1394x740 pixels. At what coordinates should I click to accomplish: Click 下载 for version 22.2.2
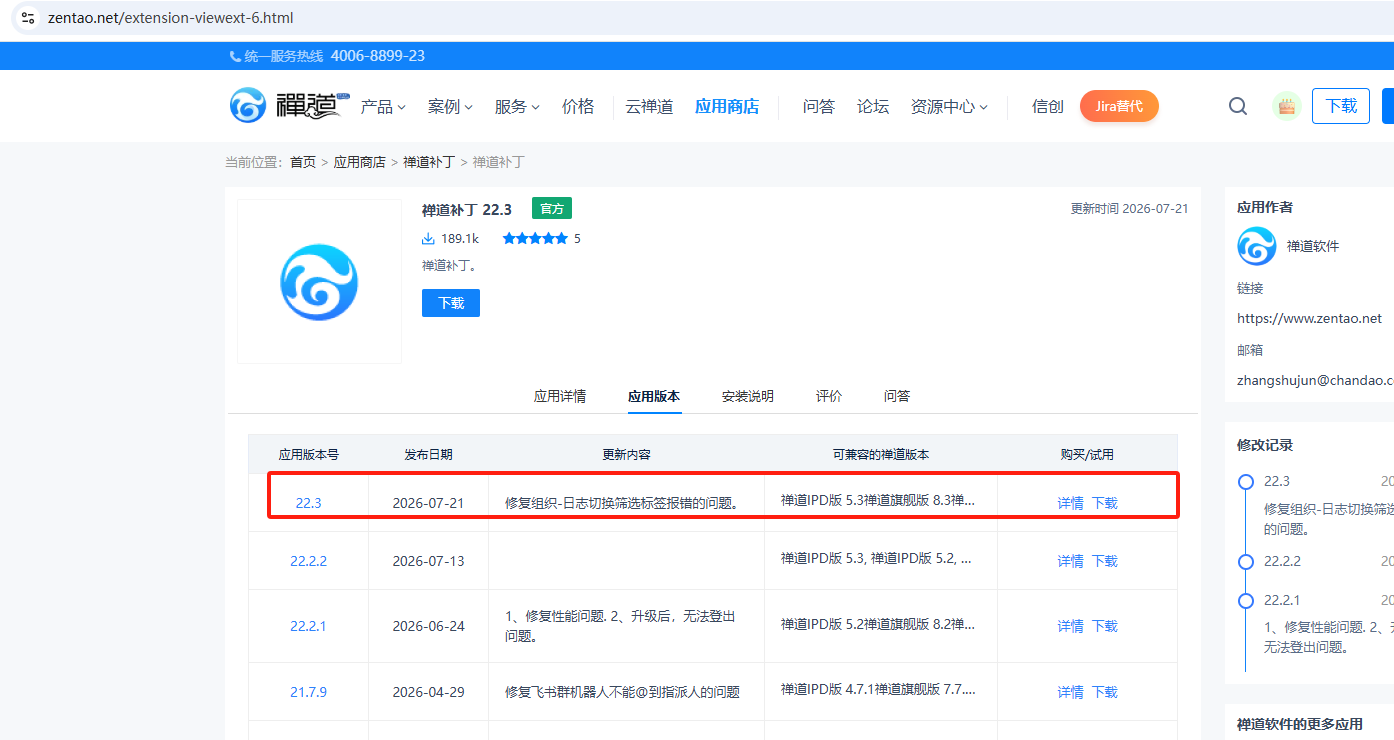[x=1105, y=561]
